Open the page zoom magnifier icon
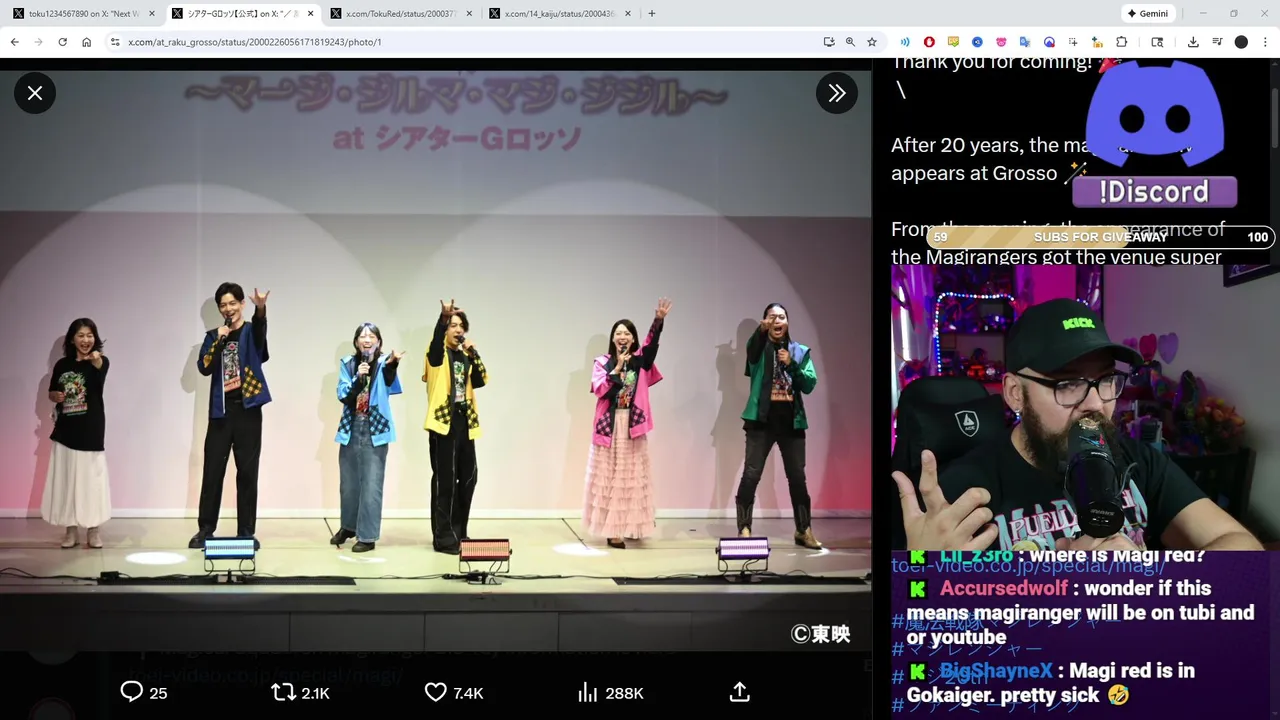The image size is (1280, 720). pyautogui.click(x=850, y=42)
